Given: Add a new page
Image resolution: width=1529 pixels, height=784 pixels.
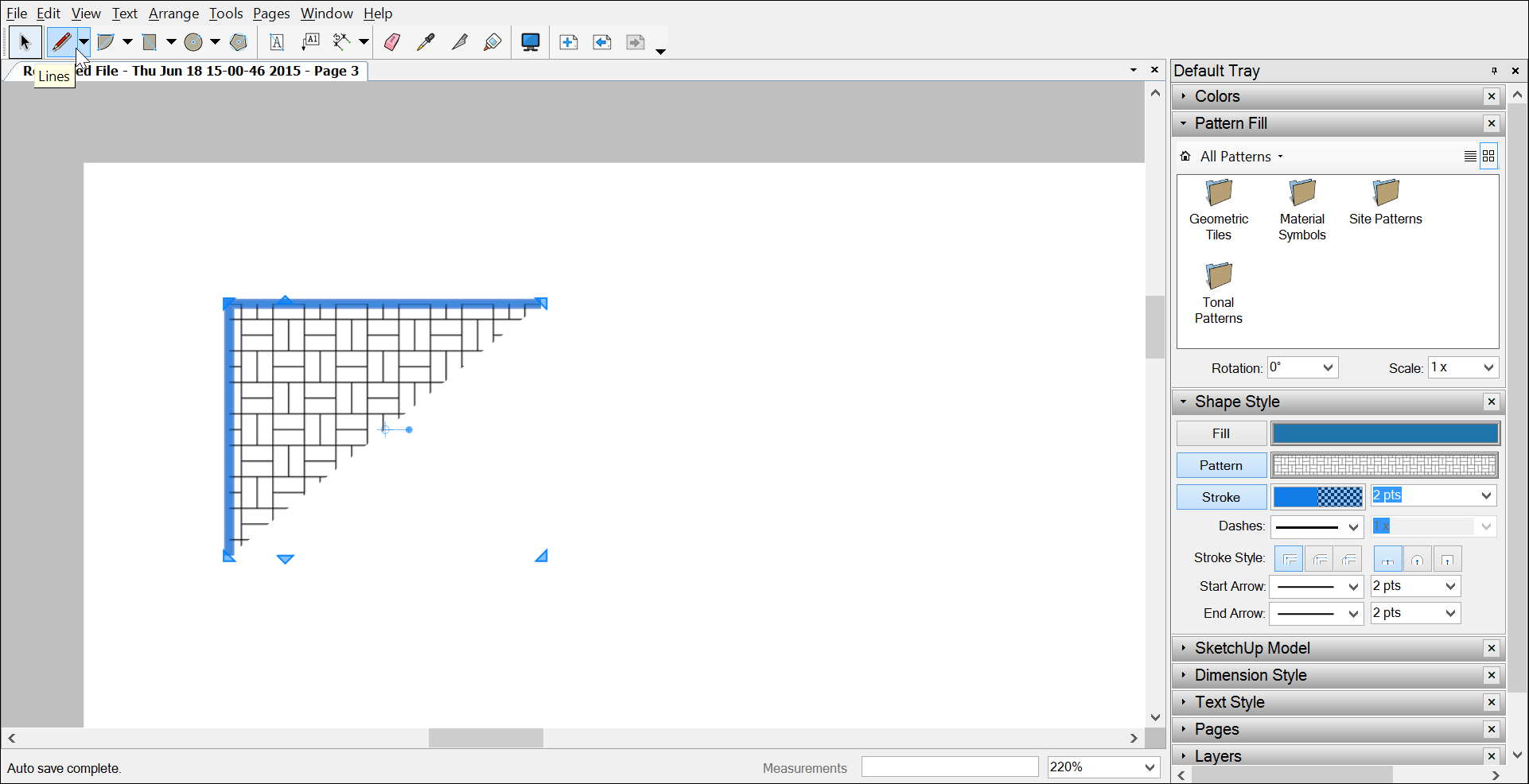Looking at the screenshot, I should (570, 42).
